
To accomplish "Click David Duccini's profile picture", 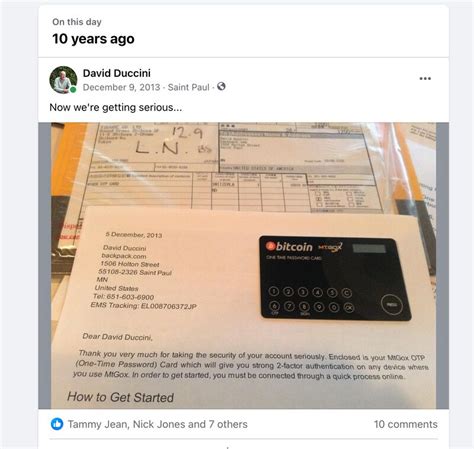I will [63, 80].
